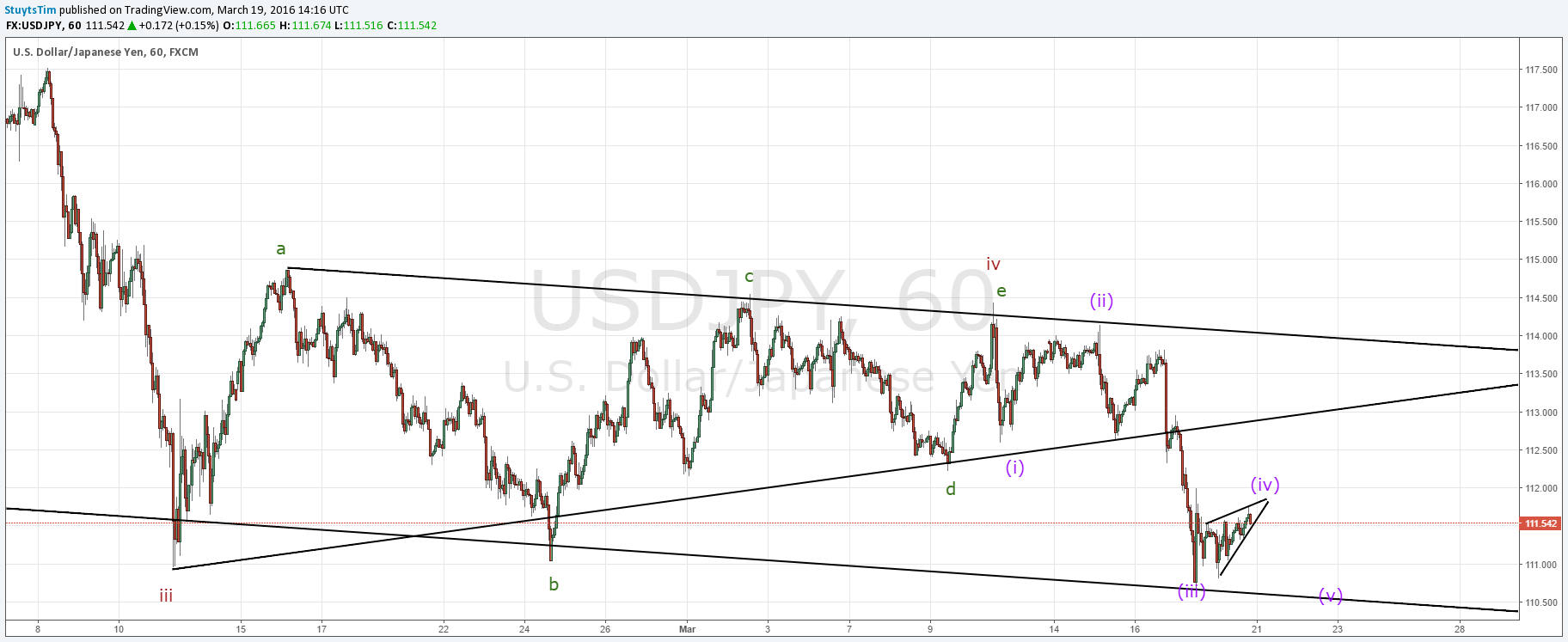Click date axis label 24

(x=524, y=629)
